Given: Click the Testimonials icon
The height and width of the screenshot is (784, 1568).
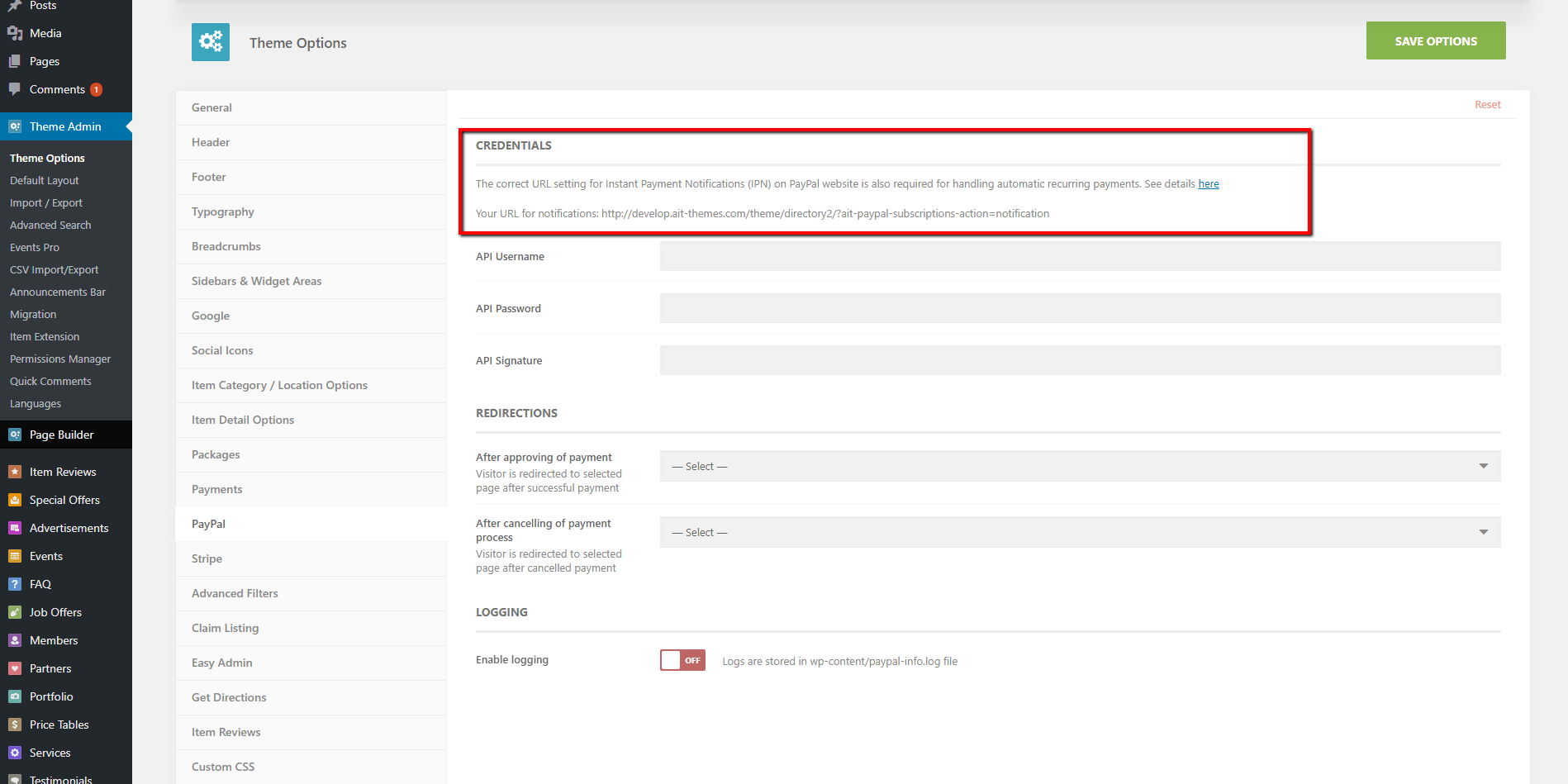Looking at the screenshot, I should pos(15,779).
